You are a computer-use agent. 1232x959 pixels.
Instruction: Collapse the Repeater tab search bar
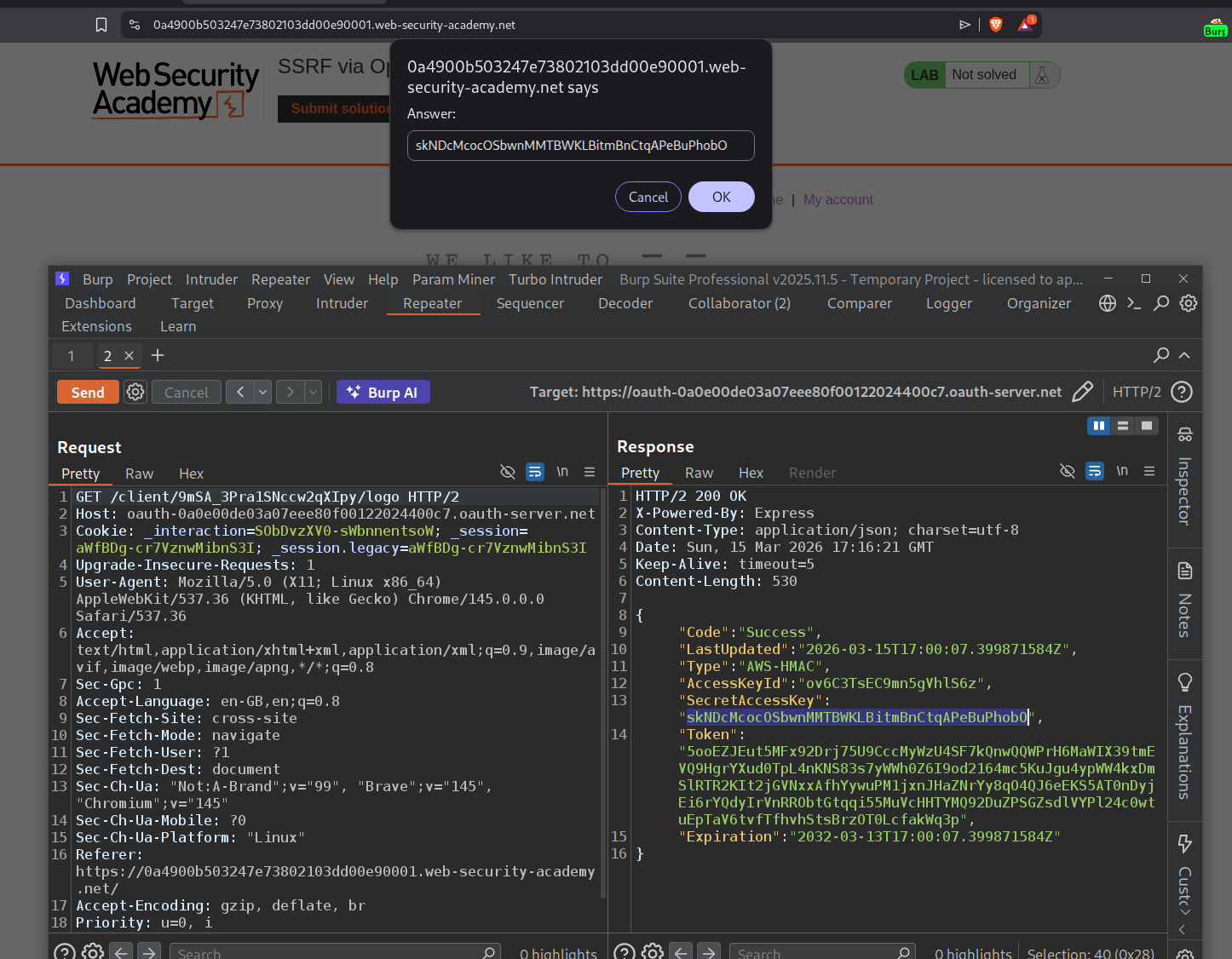tap(1184, 355)
